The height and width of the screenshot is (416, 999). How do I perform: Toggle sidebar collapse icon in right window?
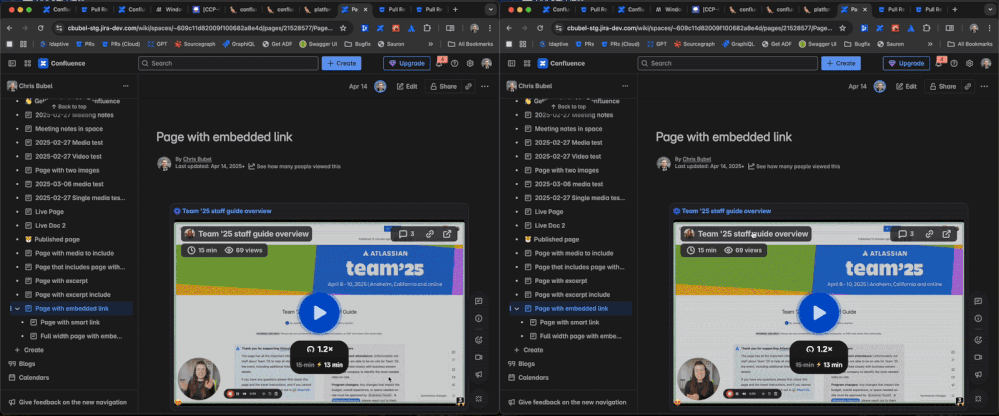click(x=511, y=63)
